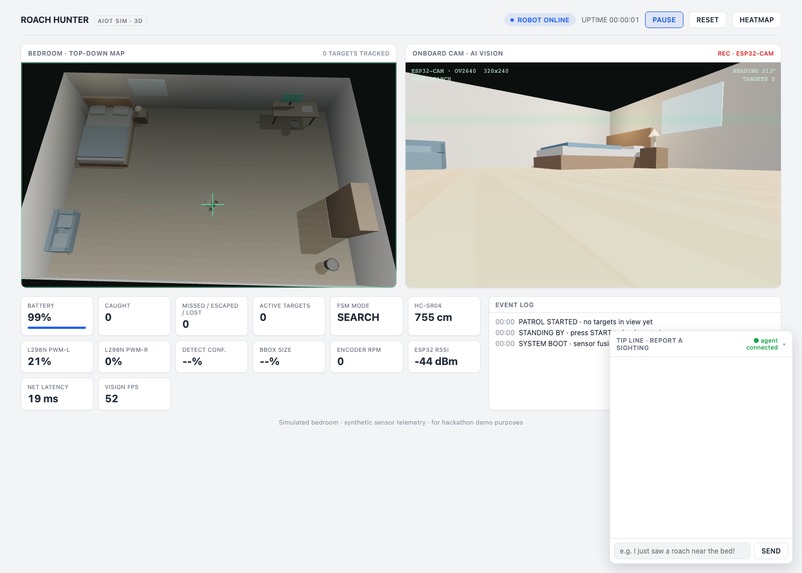This screenshot has height=573, width=802.
Task: Send the tip line message
Action: [x=771, y=551]
